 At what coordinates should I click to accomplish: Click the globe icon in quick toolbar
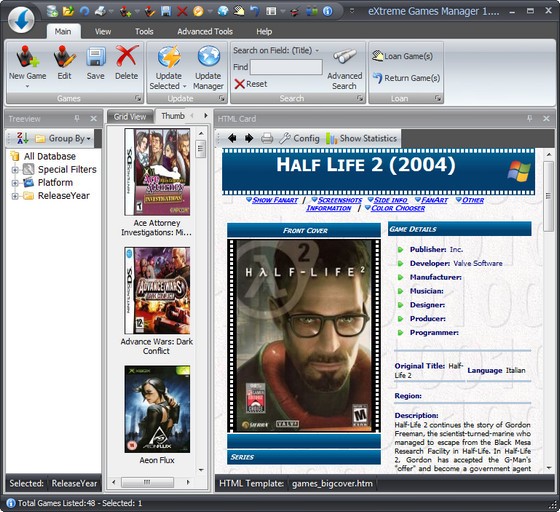pos(223,11)
